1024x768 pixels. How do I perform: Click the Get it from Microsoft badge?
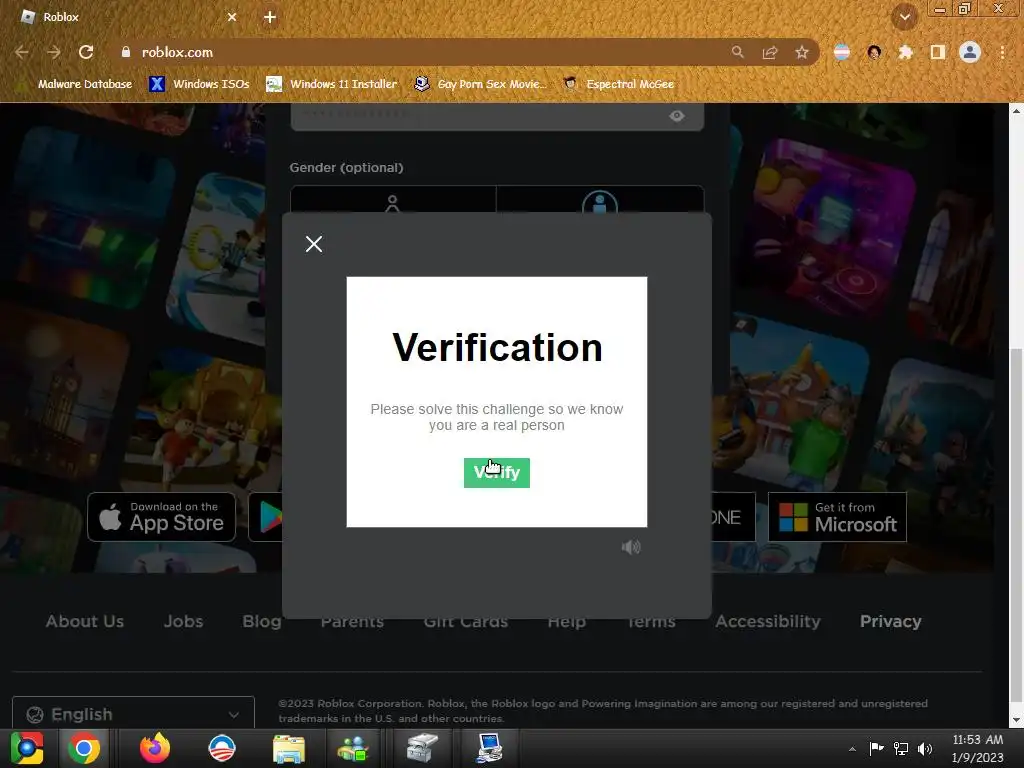837,517
